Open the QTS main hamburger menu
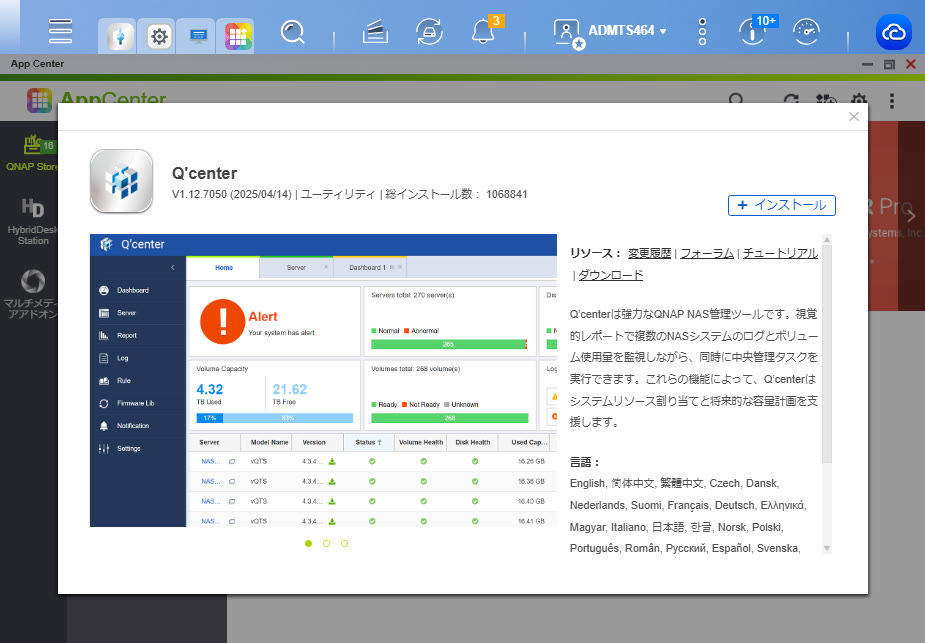 pyautogui.click(x=60, y=31)
